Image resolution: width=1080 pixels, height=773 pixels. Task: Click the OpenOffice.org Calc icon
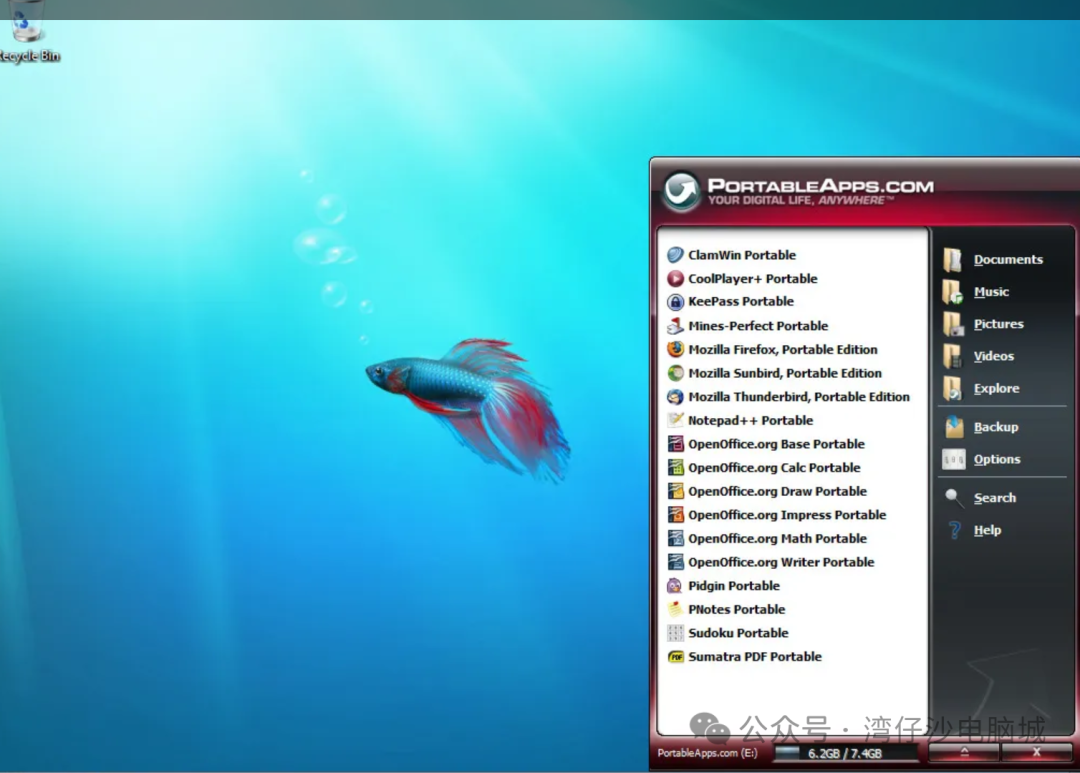(x=675, y=467)
